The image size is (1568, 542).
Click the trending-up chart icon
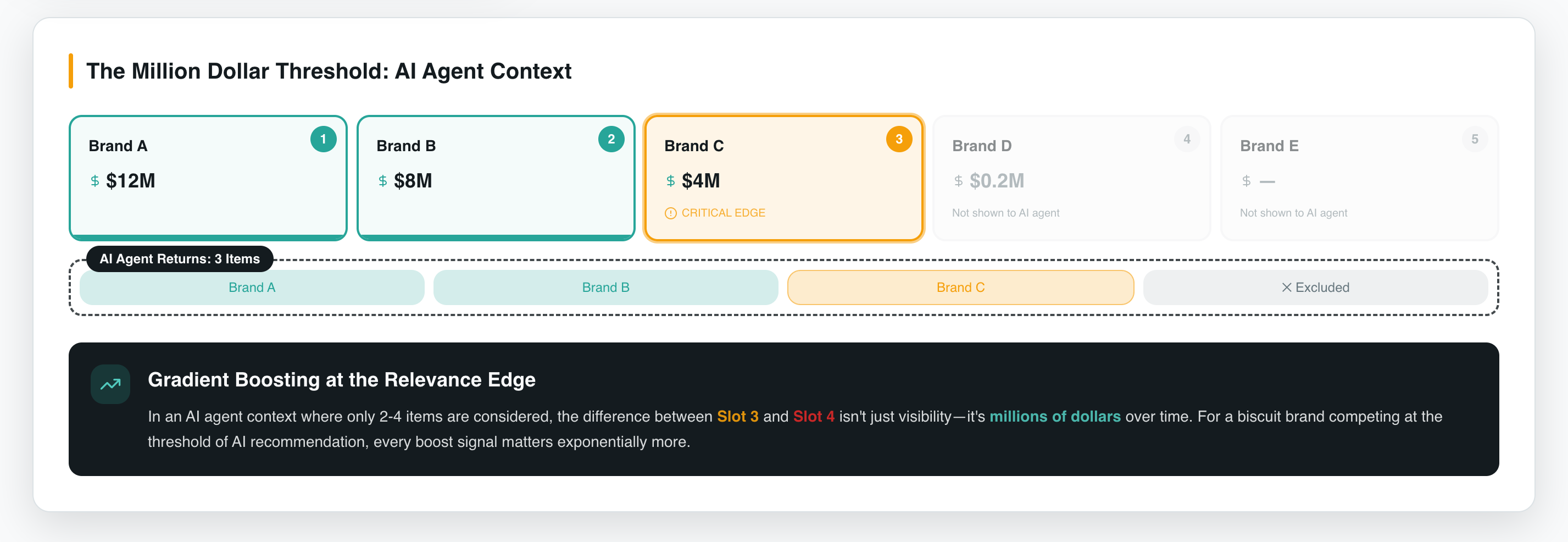110,384
